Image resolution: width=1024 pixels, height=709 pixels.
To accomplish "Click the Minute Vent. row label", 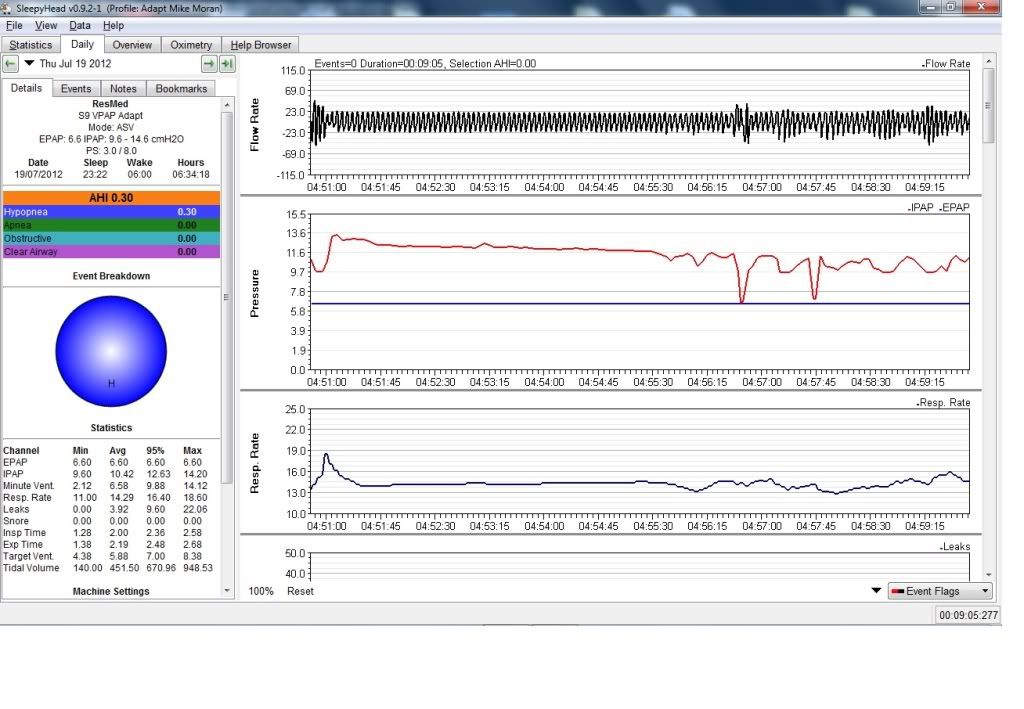I will [x=29, y=486].
